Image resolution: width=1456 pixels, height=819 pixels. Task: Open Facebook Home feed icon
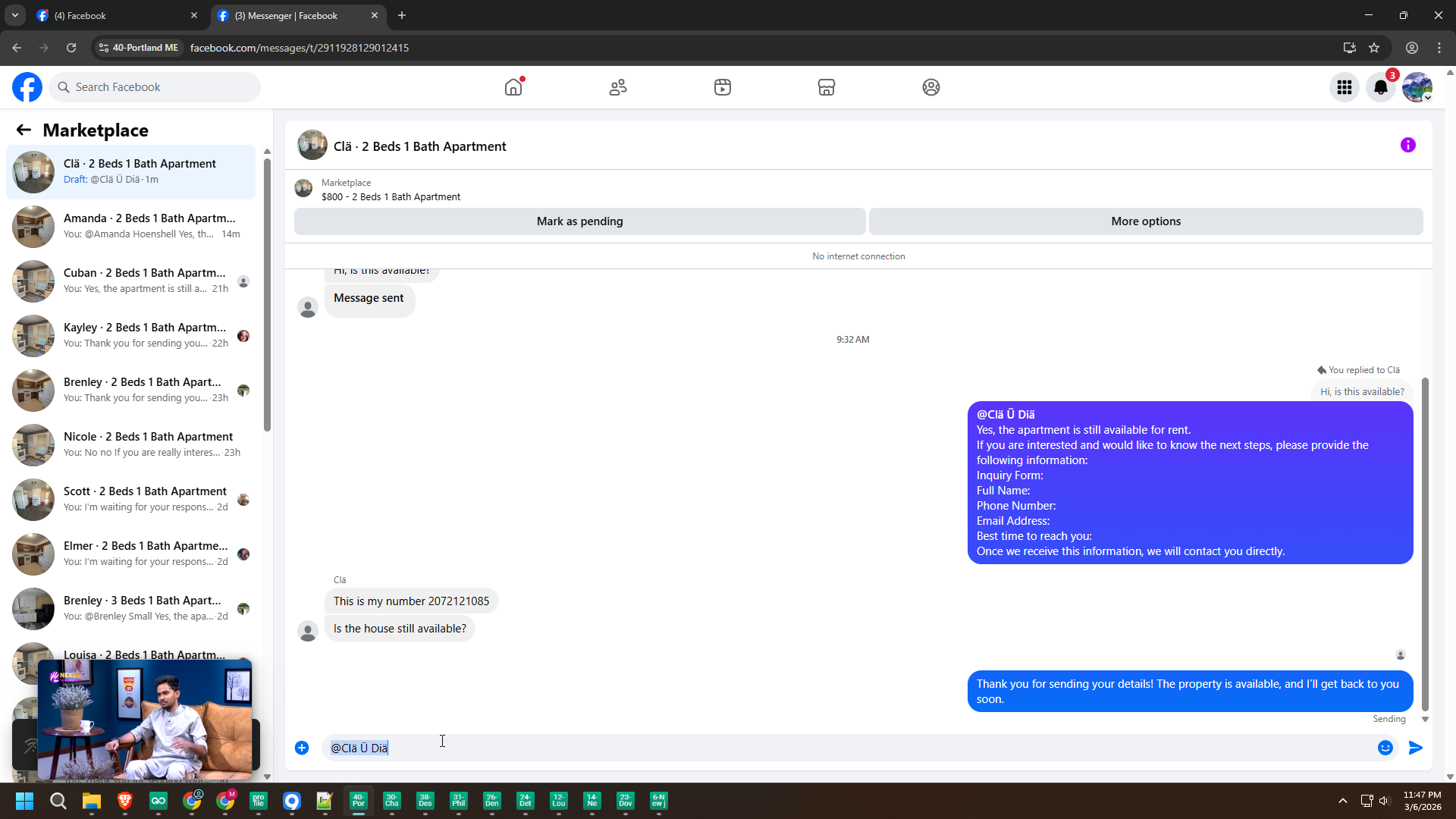pos(513,87)
